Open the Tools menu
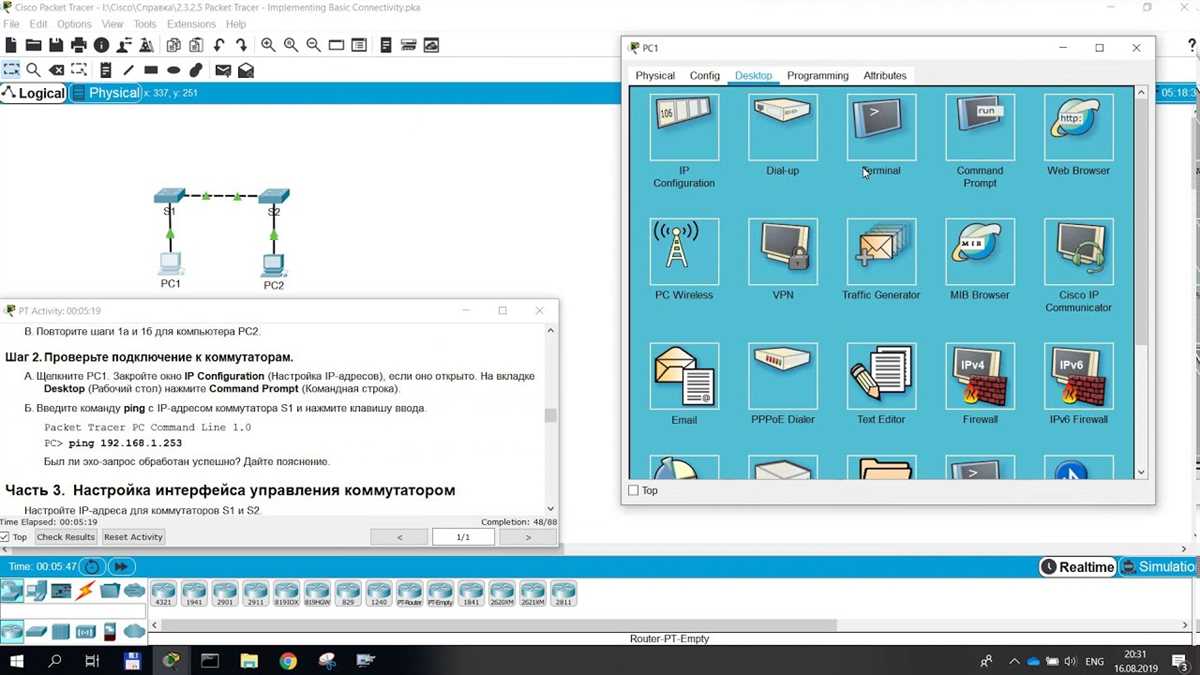The width and height of the screenshot is (1200, 675). tap(145, 24)
